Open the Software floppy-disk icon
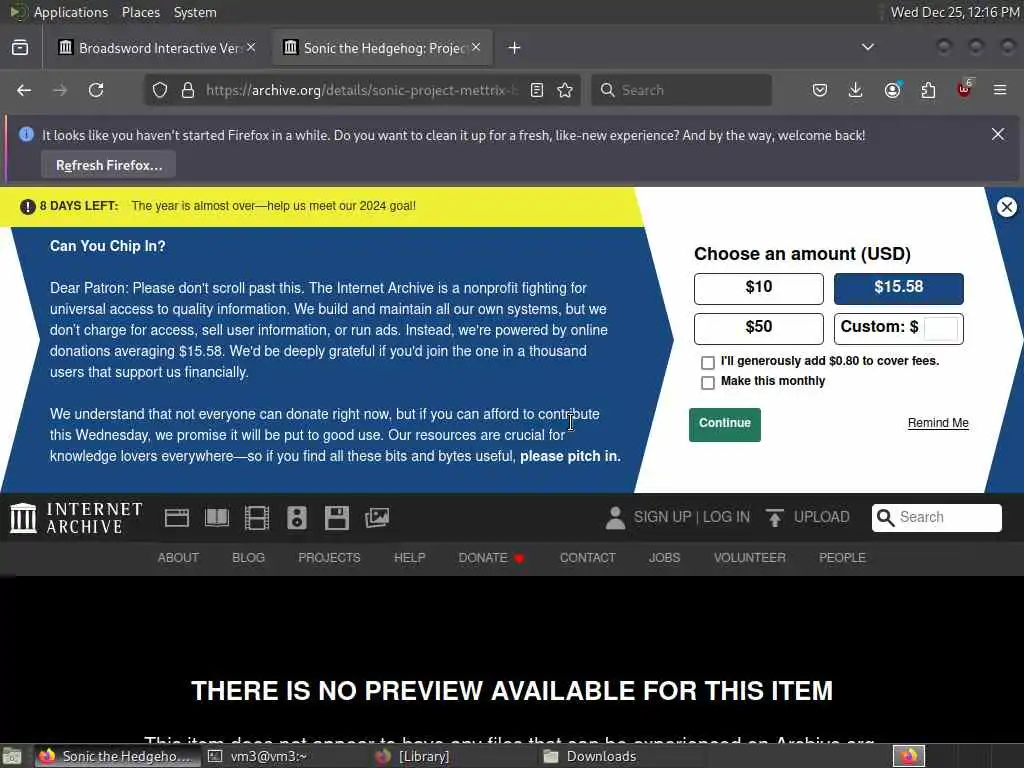This screenshot has height=768, width=1024. click(x=337, y=518)
